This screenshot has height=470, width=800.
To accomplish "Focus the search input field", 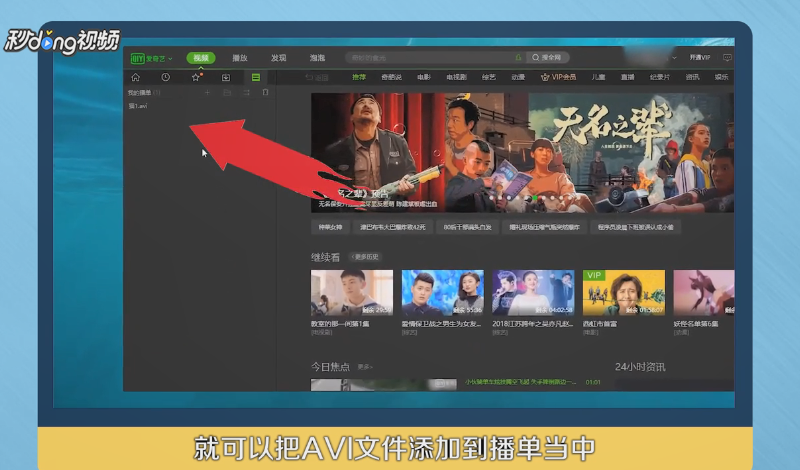I will pyautogui.click(x=429, y=58).
